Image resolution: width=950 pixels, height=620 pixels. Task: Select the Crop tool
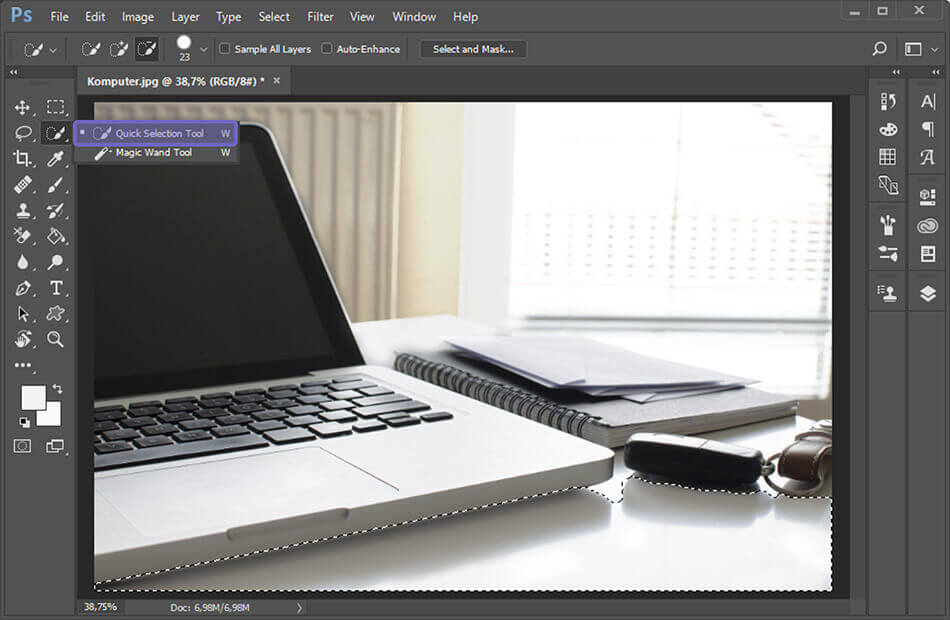point(22,158)
